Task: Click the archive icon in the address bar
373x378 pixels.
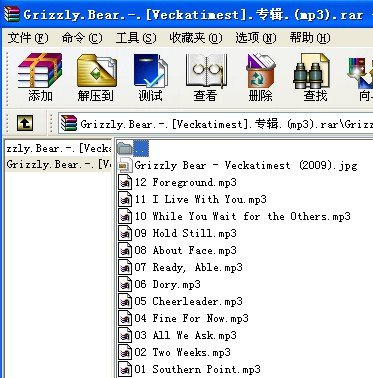Action: (x=69, y=124)
